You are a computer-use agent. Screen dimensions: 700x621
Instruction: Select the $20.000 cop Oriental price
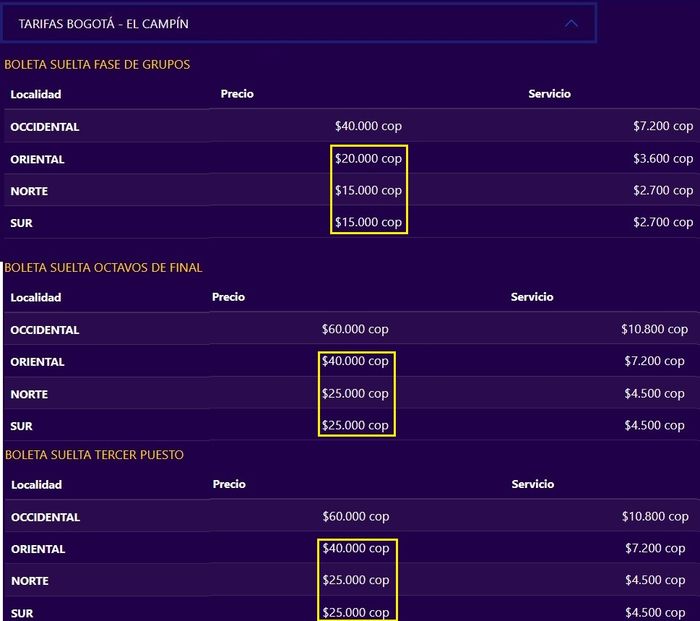click(x=368, y=159)
